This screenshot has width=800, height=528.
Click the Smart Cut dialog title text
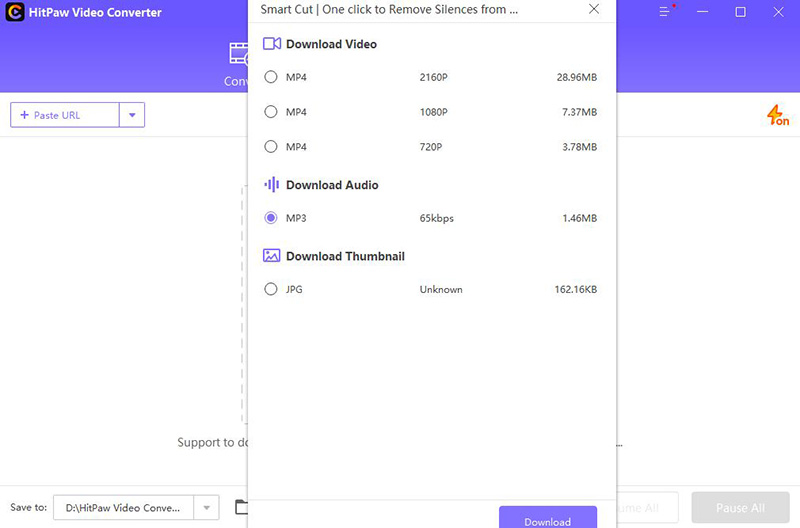click(x=389, y=9)
